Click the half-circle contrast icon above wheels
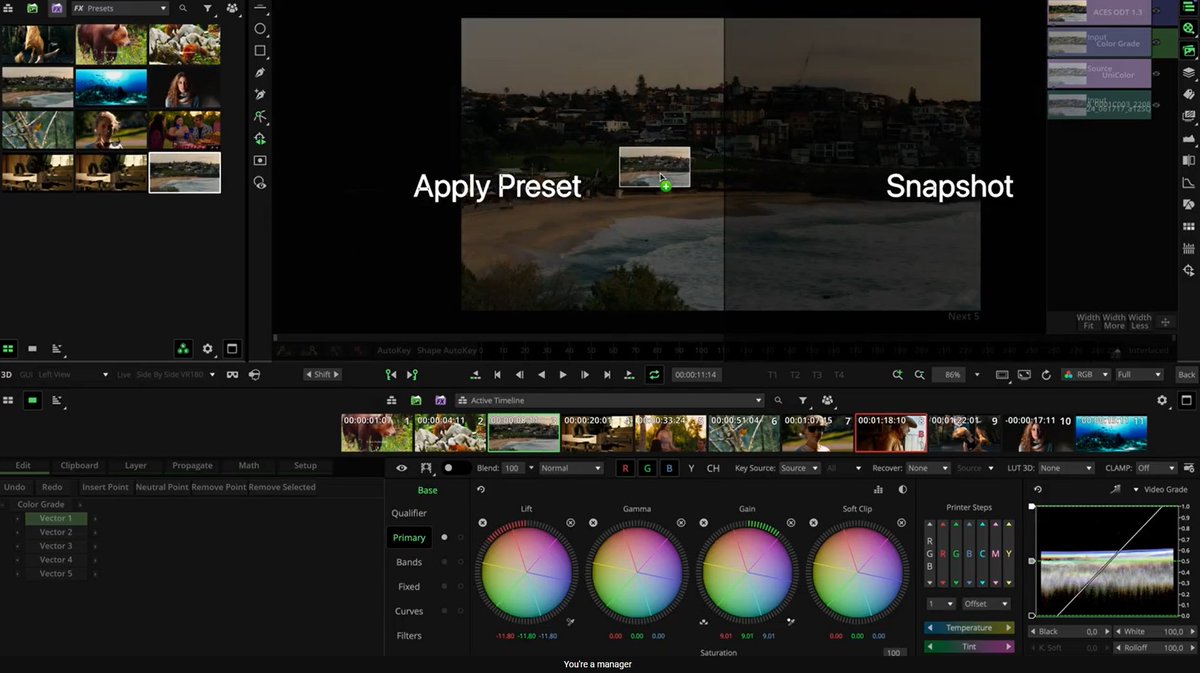Image resolution: width=1200 pixels, height=673 pixels. click(903, 490)
